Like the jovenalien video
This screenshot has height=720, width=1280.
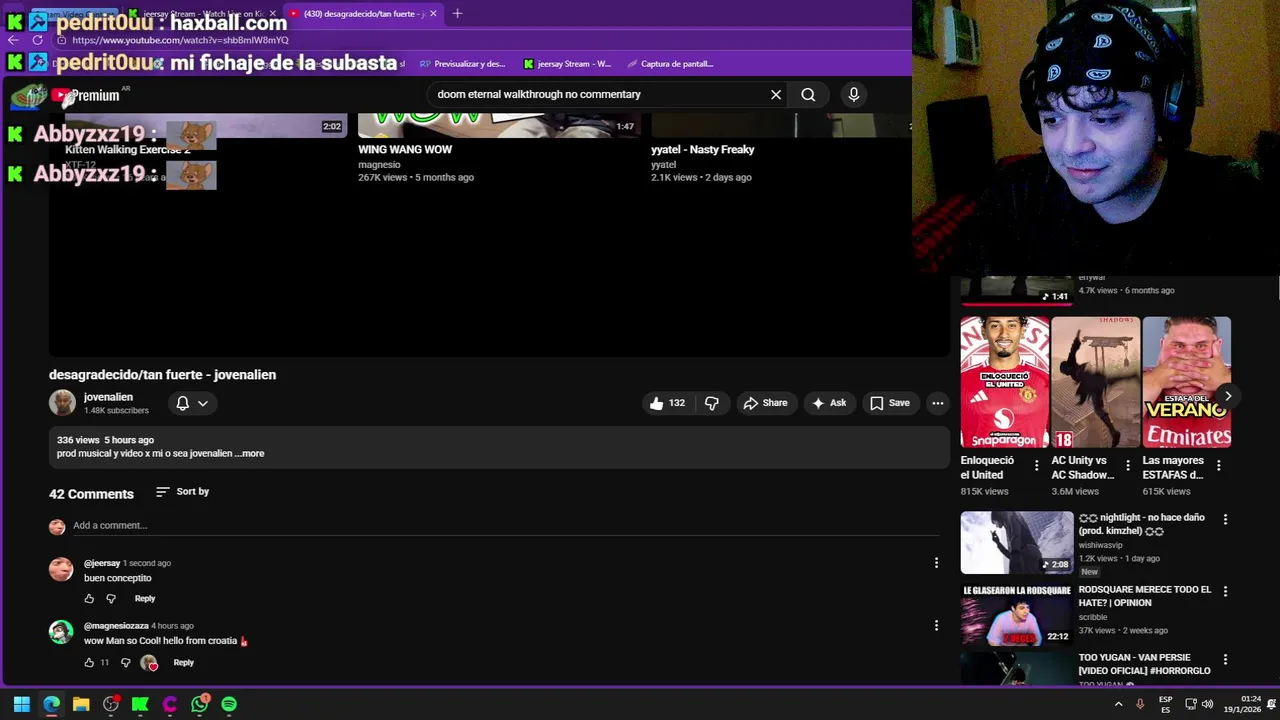(x=667, y=403)
